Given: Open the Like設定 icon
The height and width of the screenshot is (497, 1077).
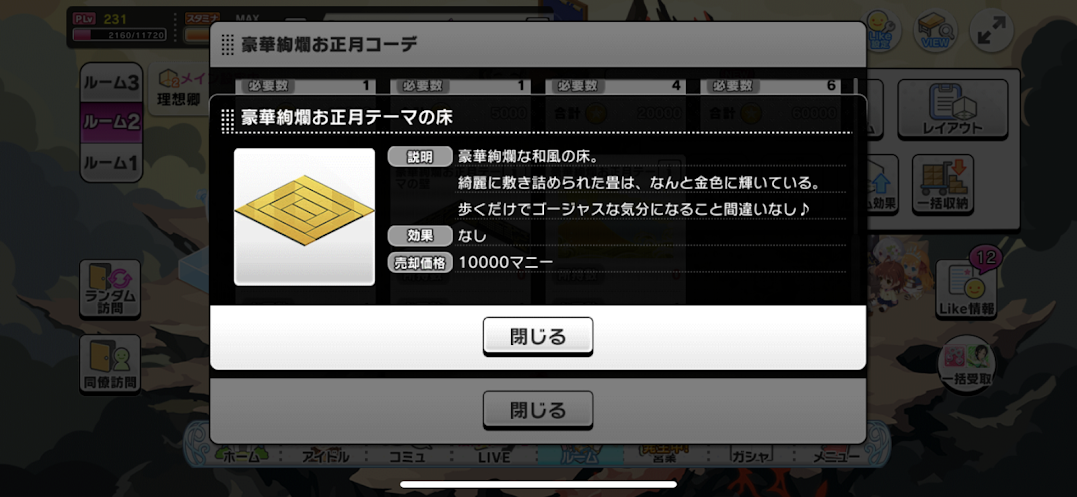Looking at the screenshot, I should point(881,31).
